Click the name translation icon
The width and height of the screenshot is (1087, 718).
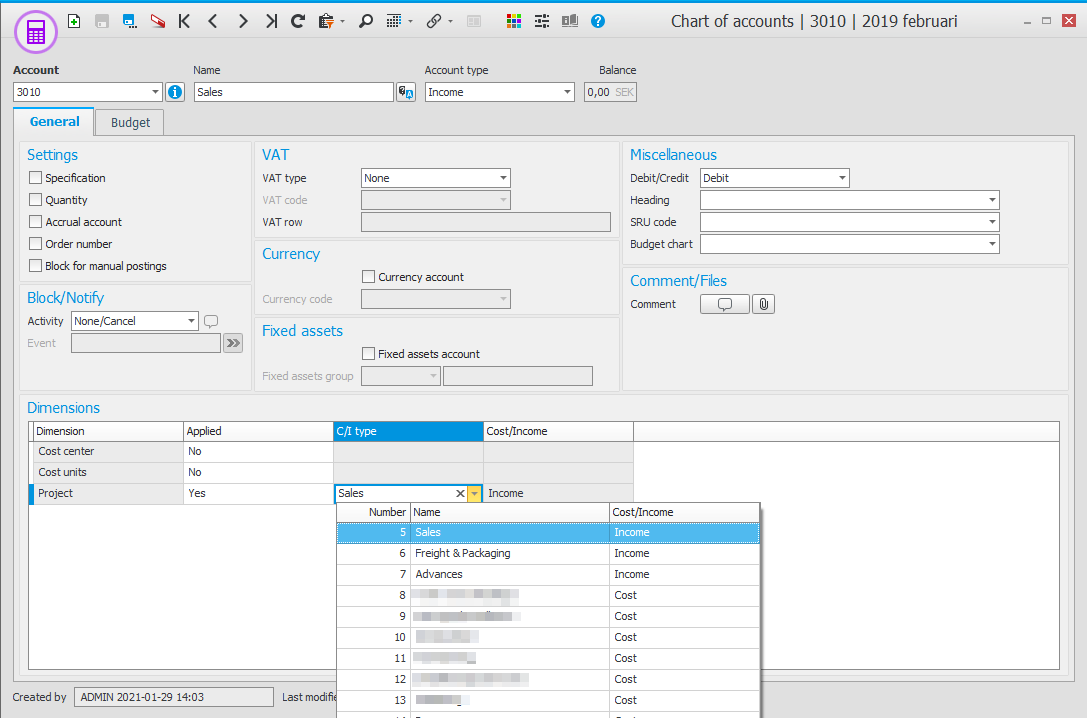click(406, 92)
